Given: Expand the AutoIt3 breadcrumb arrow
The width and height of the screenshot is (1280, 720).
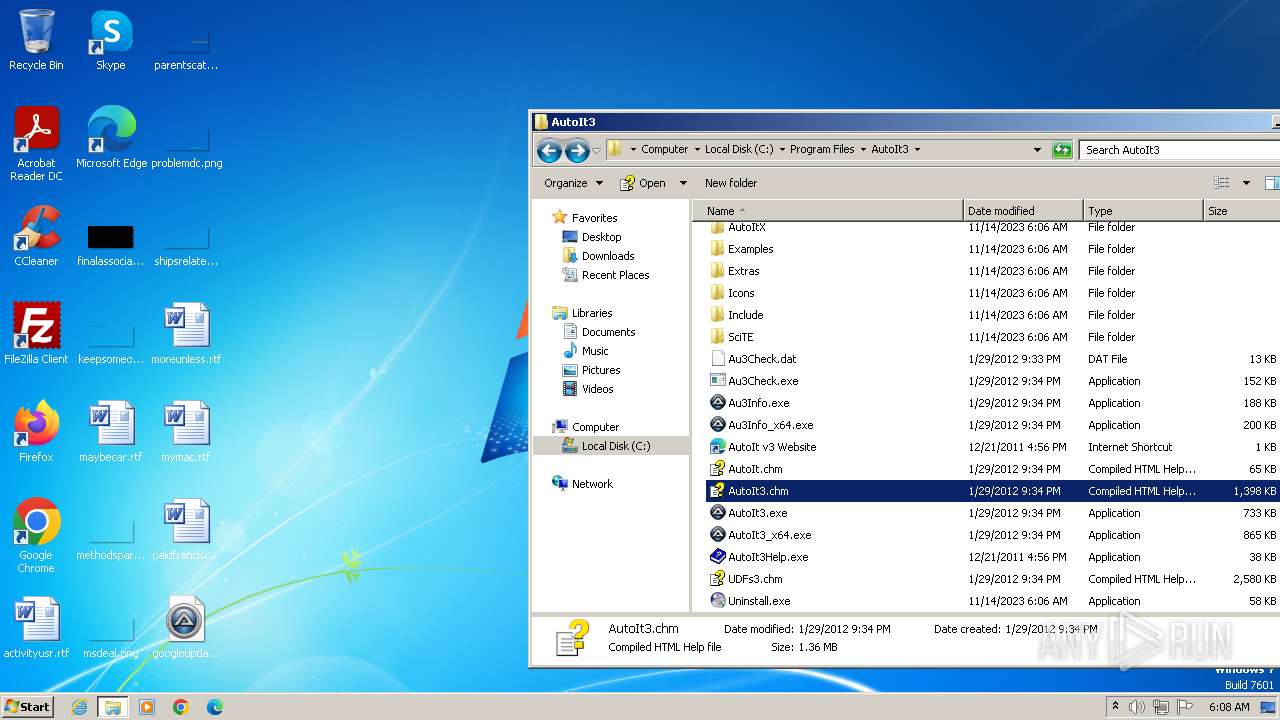Looking at the screenshot, I should 917,150.
